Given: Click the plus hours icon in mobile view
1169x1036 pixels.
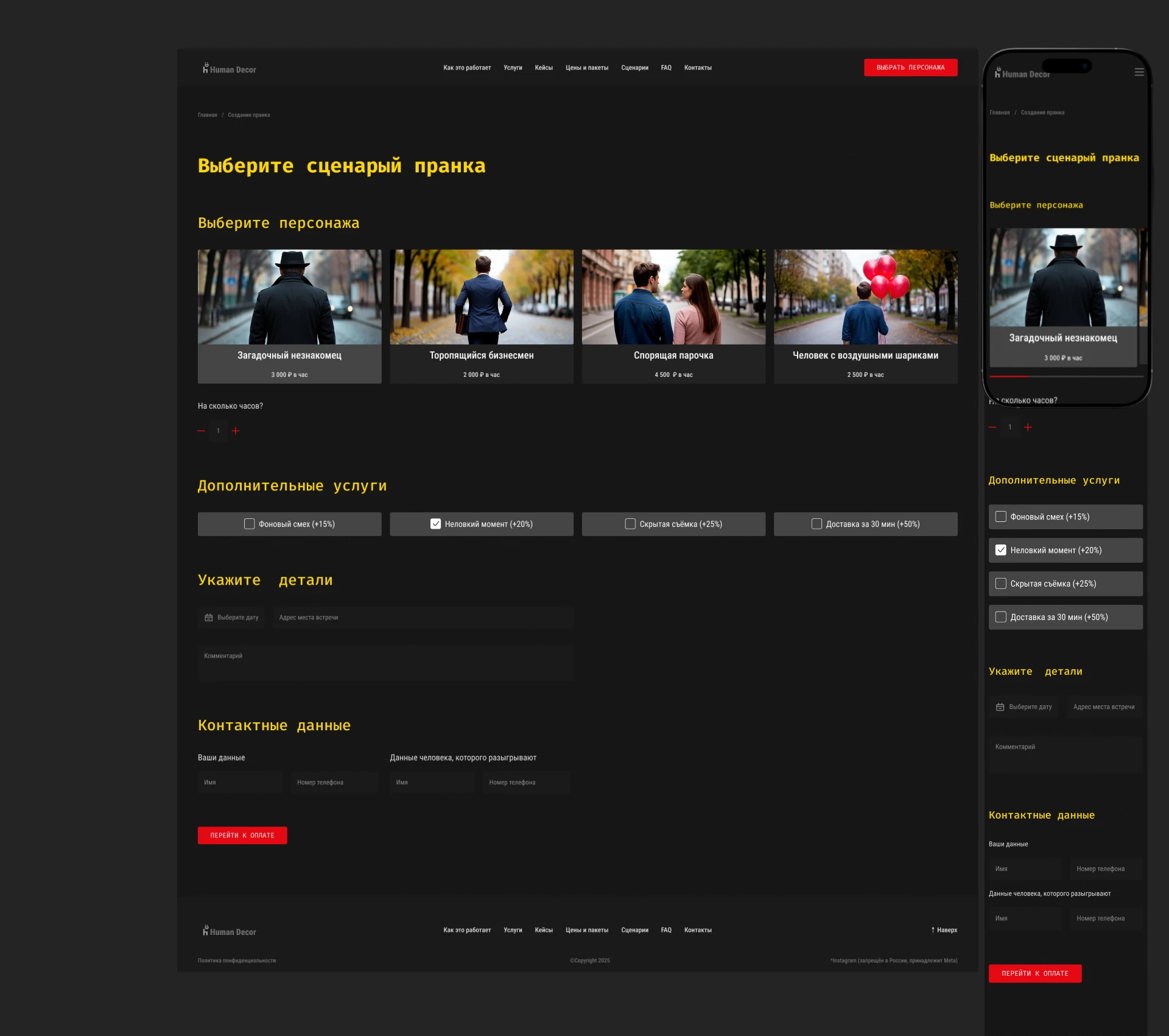Looking at the screenshot, I should tap(1028, 428).
